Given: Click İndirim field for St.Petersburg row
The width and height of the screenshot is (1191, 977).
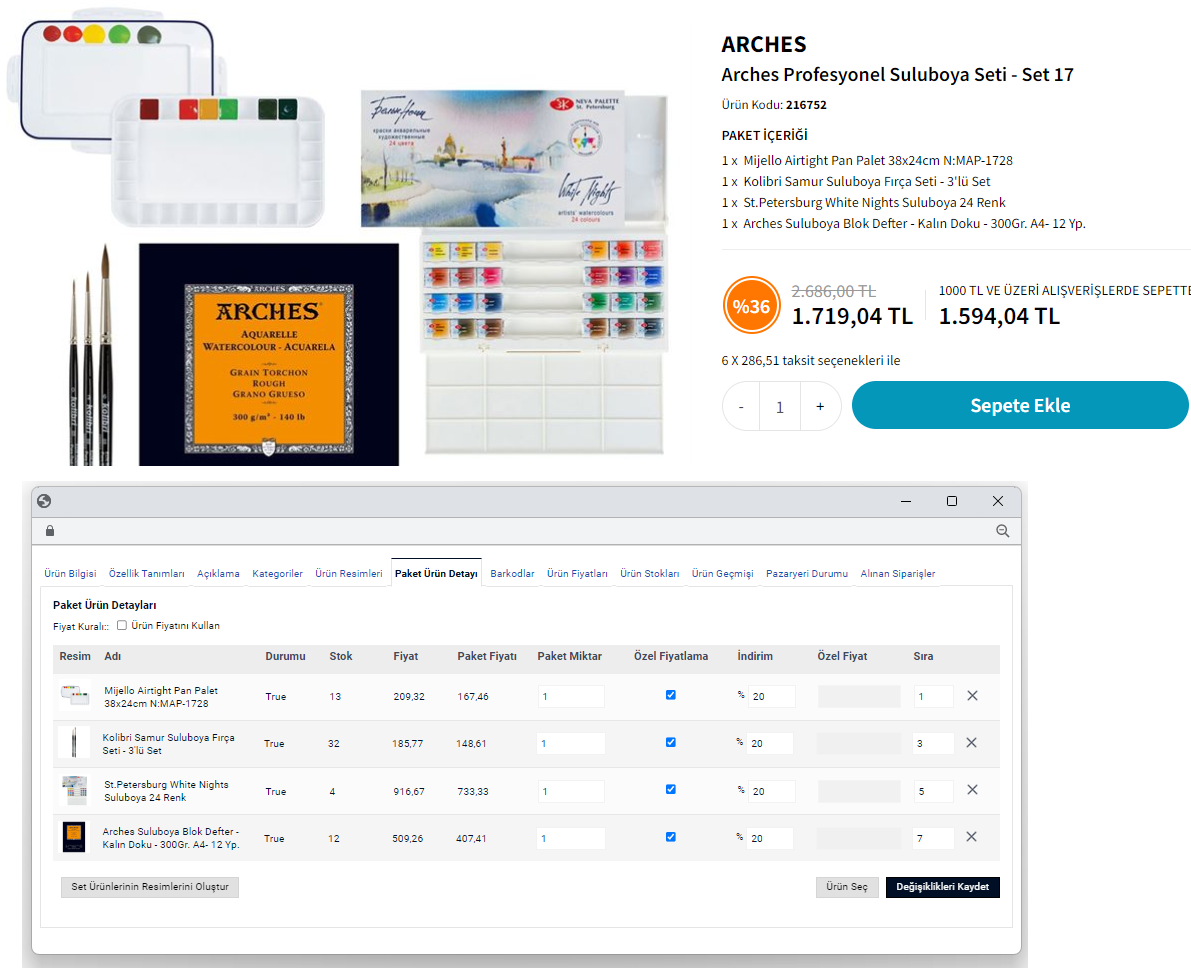Looking at the screenshot, I should (x=771, y=791).
